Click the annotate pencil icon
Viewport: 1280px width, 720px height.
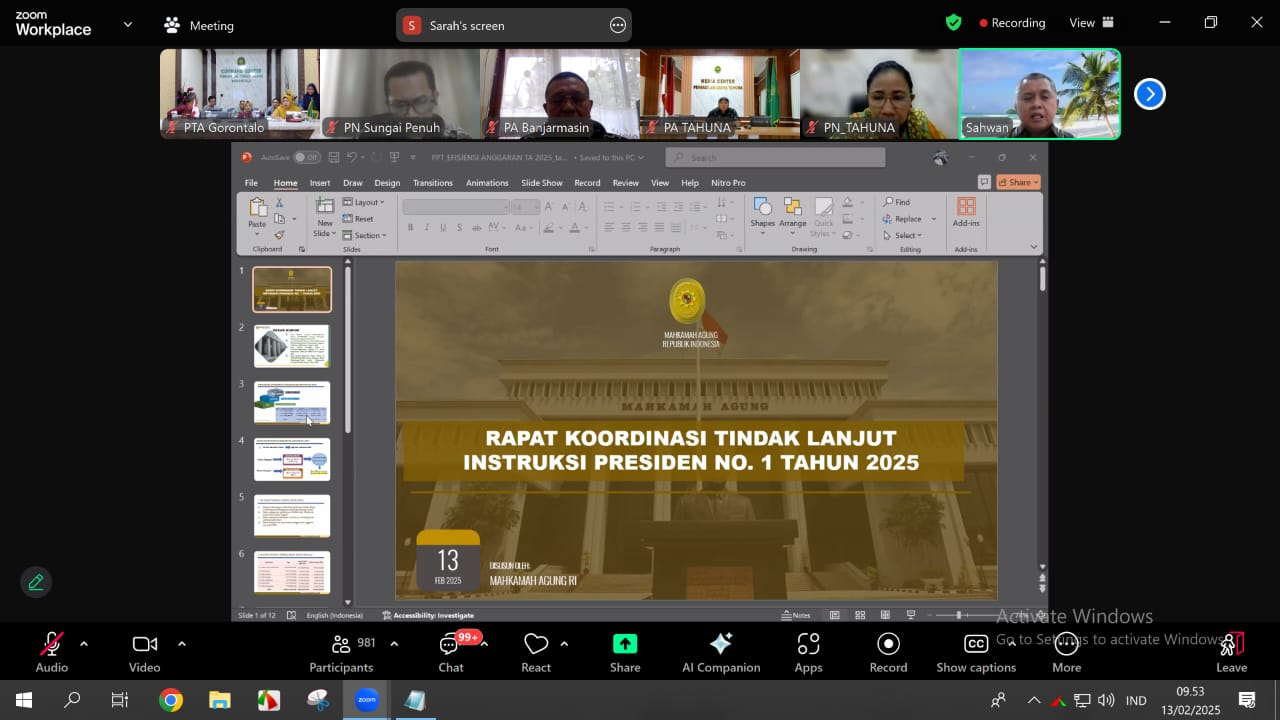pos(36,582)
